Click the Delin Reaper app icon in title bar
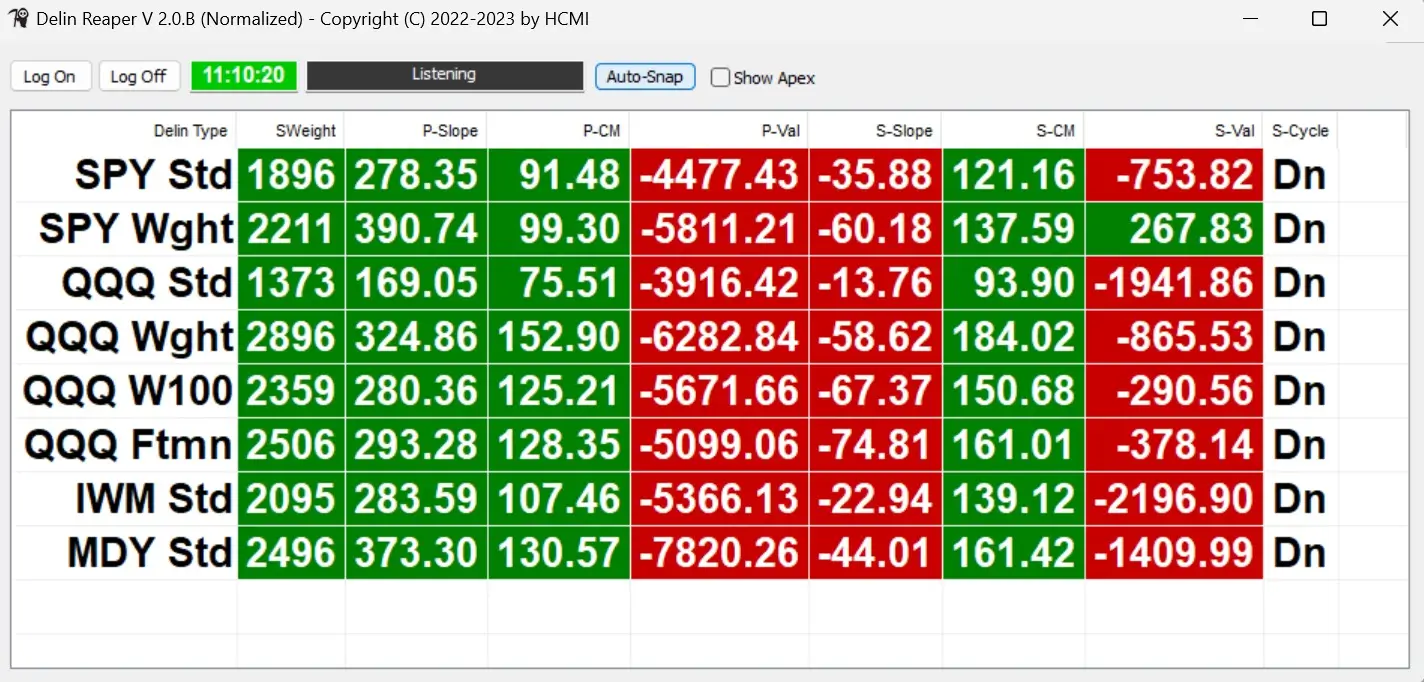 (x=17, y=19)
